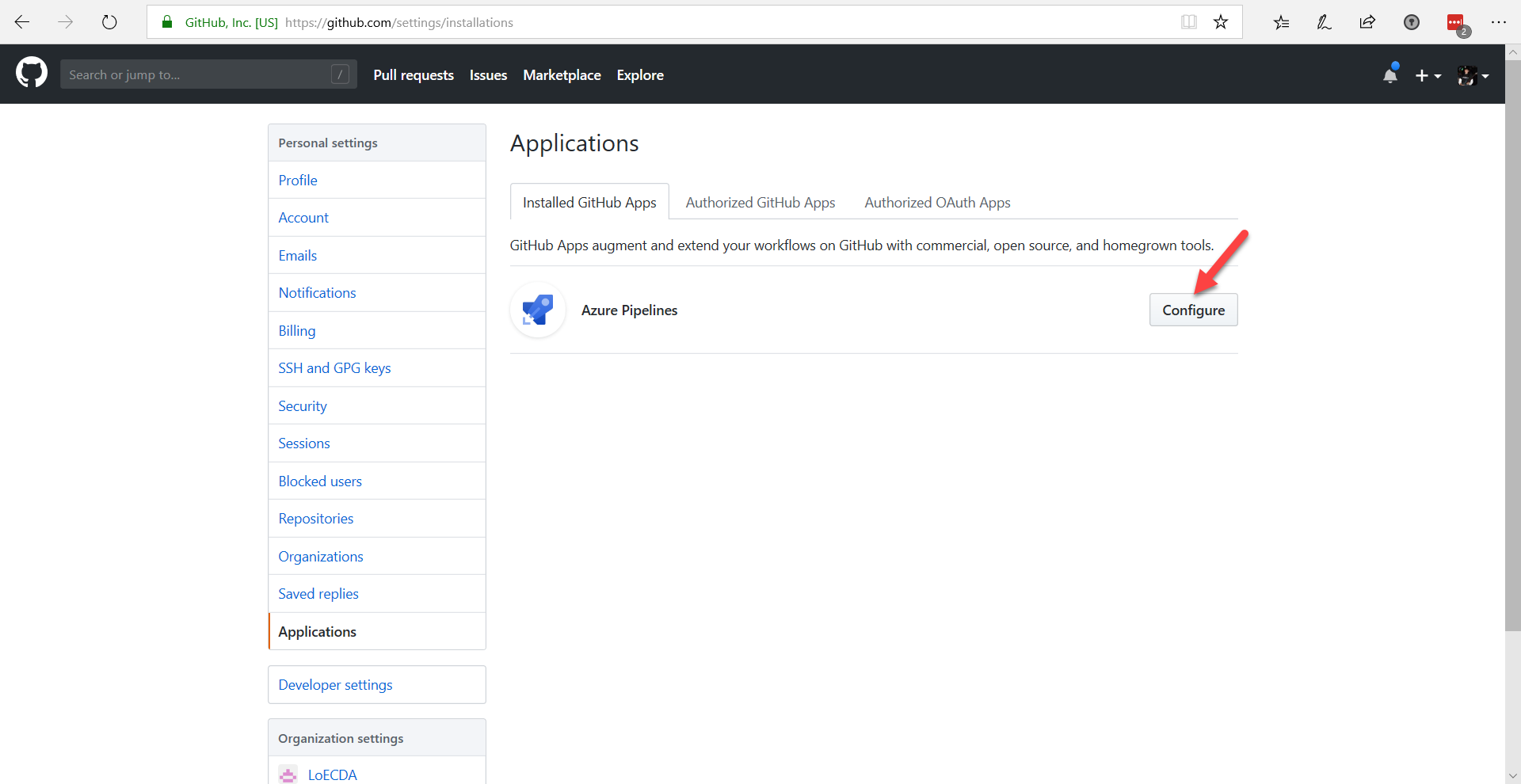This screenshot has height=784, width=1521.
Task: Select Installed GitHub Apps tab
Action: pyautogui.click(x=589, y=202)
